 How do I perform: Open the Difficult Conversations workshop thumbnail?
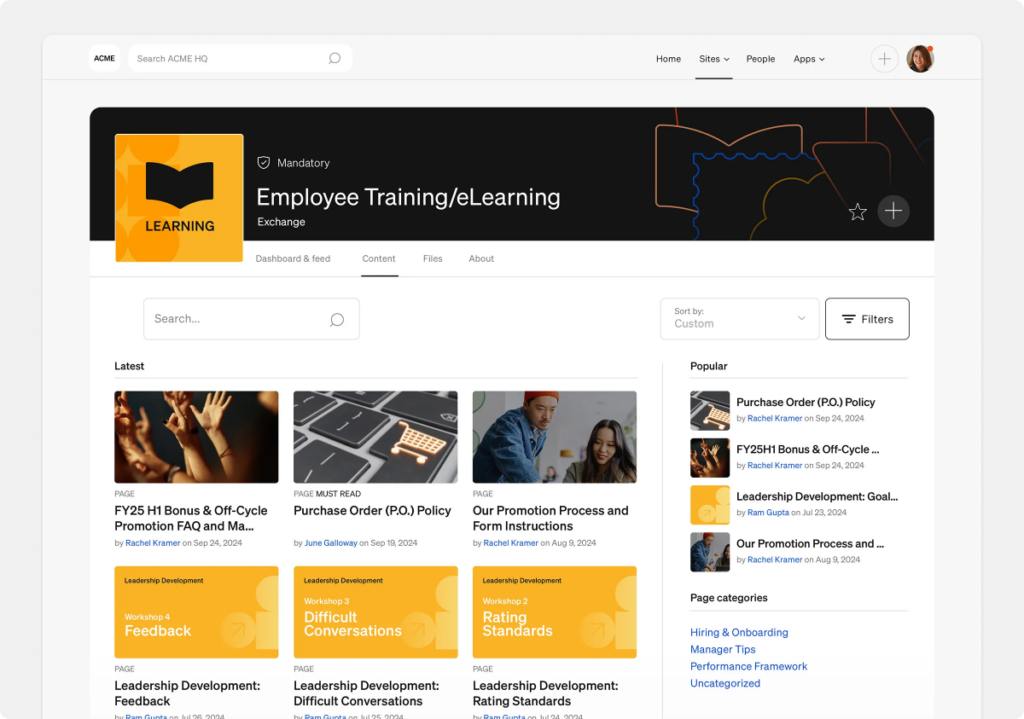pyautogui.click(x=375, y=612)
